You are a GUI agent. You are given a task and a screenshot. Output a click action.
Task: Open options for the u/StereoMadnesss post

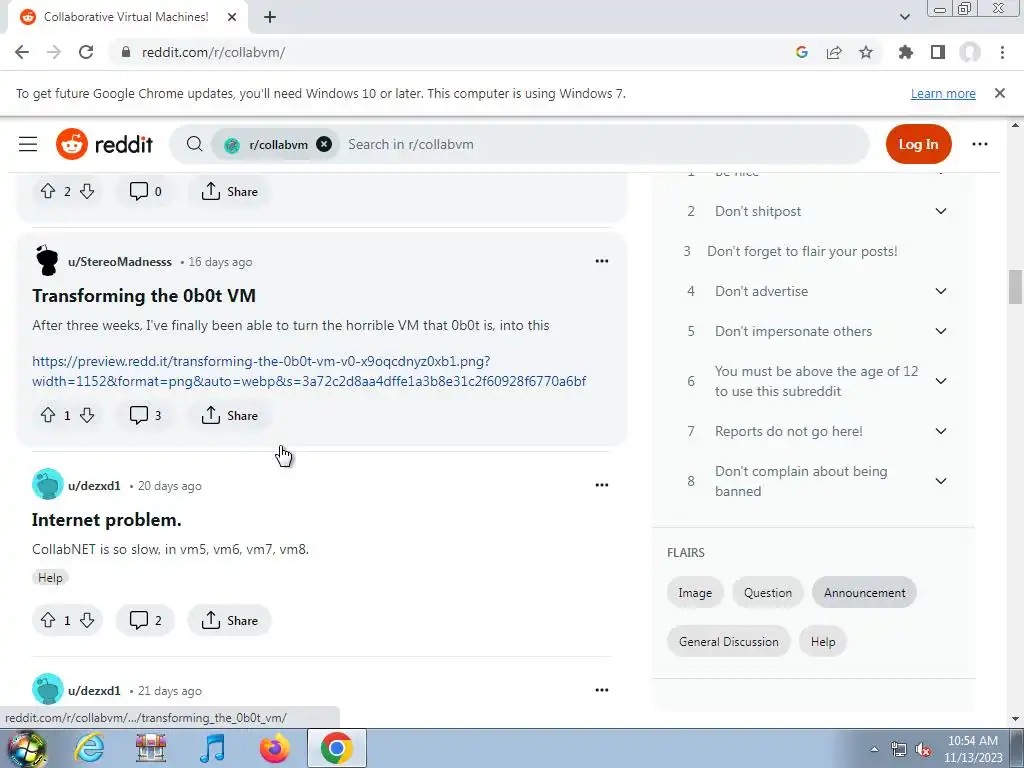pos(601,261)
